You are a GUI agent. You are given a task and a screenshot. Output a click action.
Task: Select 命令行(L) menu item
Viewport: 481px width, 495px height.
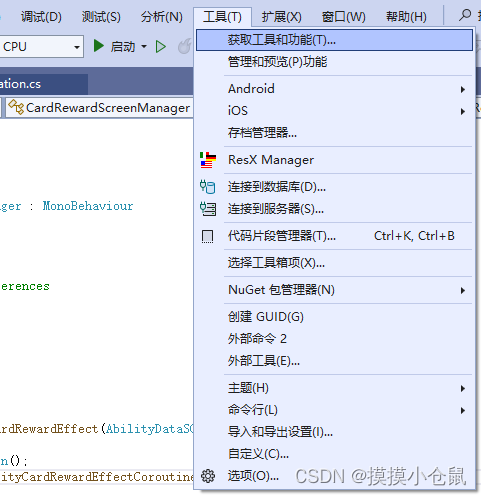(334, 410)
